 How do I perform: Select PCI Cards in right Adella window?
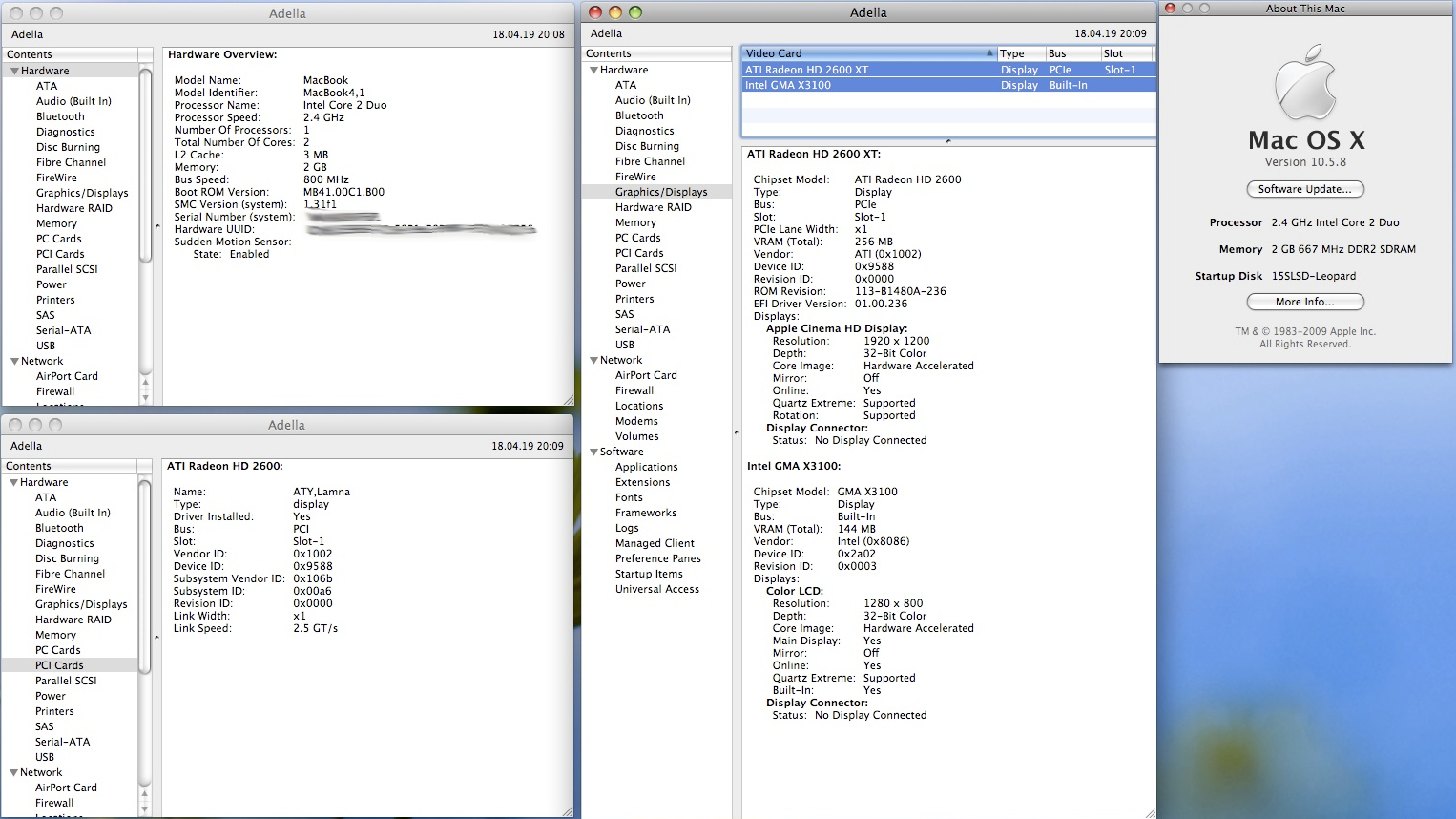pos(639,253)
